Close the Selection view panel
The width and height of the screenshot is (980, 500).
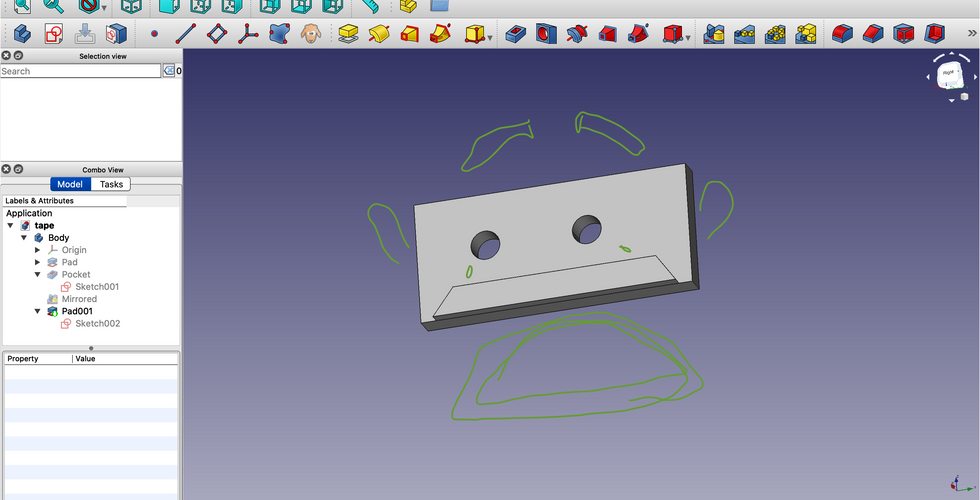coord(6,56)
